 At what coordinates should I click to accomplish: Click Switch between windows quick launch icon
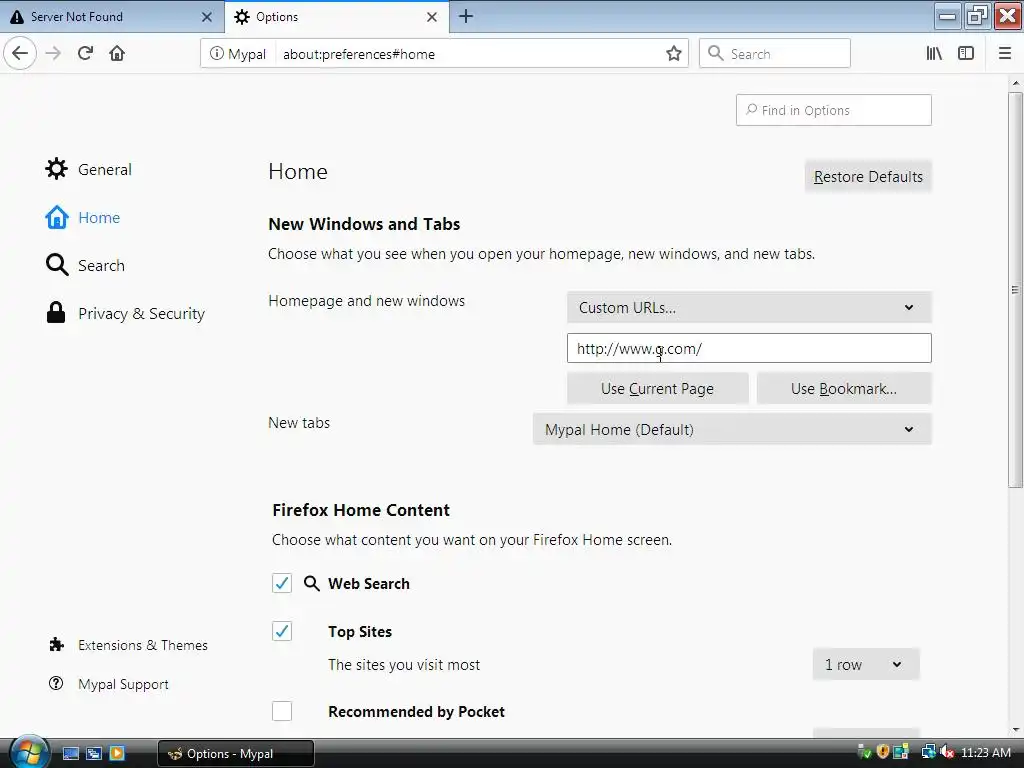coord(94,753)
